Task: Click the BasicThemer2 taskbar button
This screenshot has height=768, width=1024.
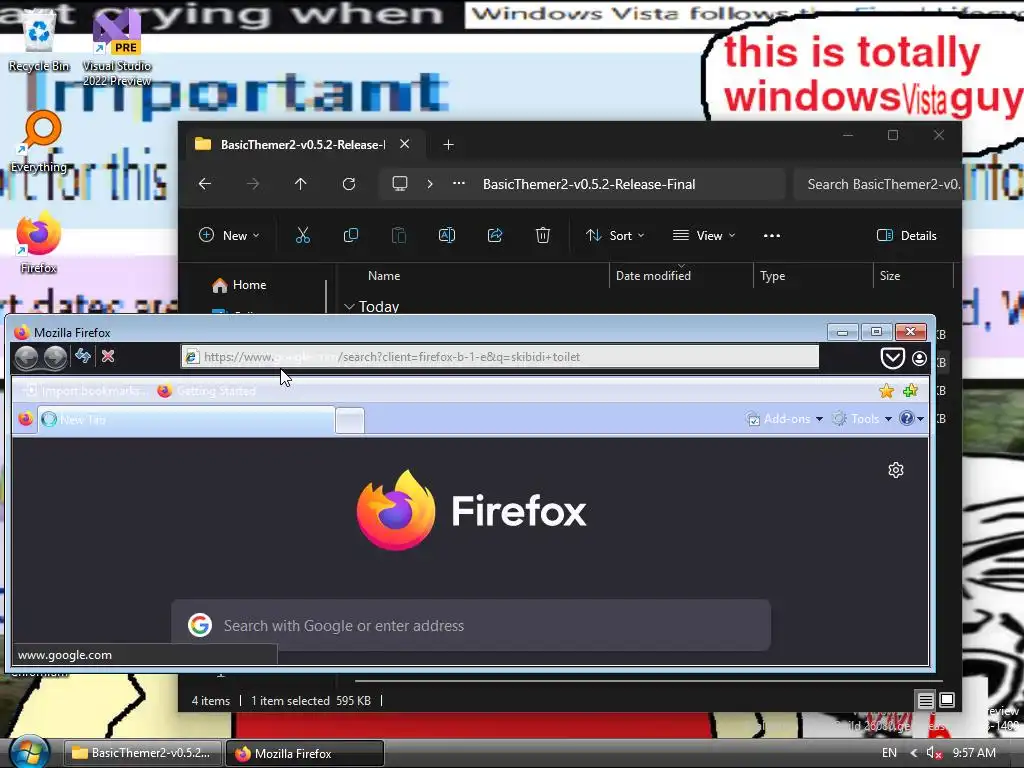Action: (x=142, y=753)
